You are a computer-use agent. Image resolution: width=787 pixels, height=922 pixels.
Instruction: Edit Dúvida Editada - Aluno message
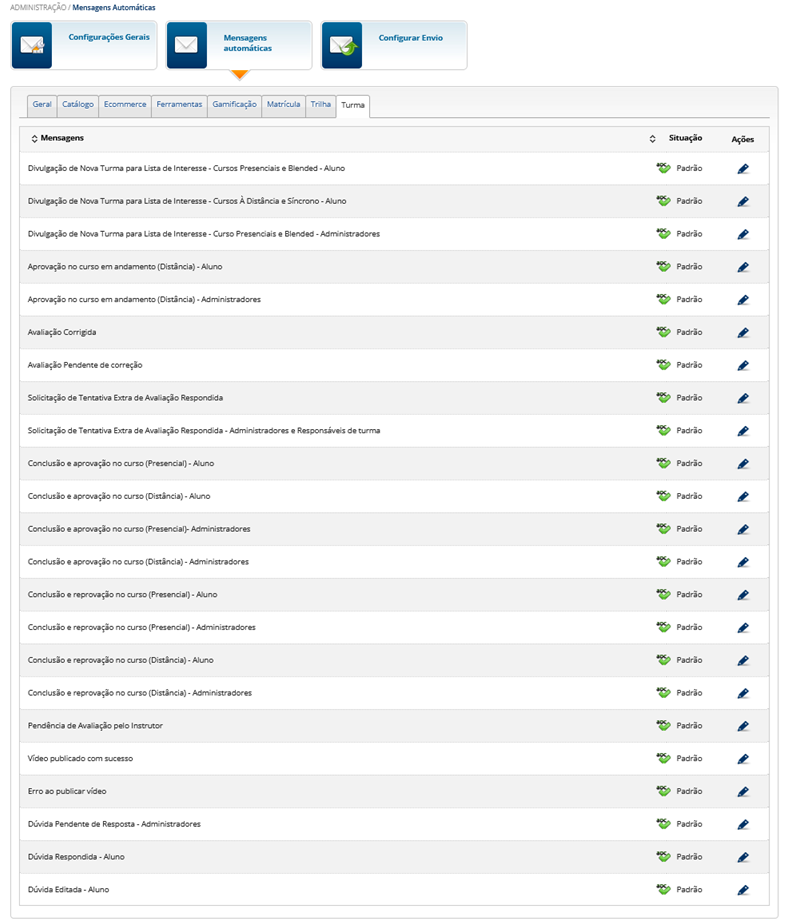(x=743, y=890)
